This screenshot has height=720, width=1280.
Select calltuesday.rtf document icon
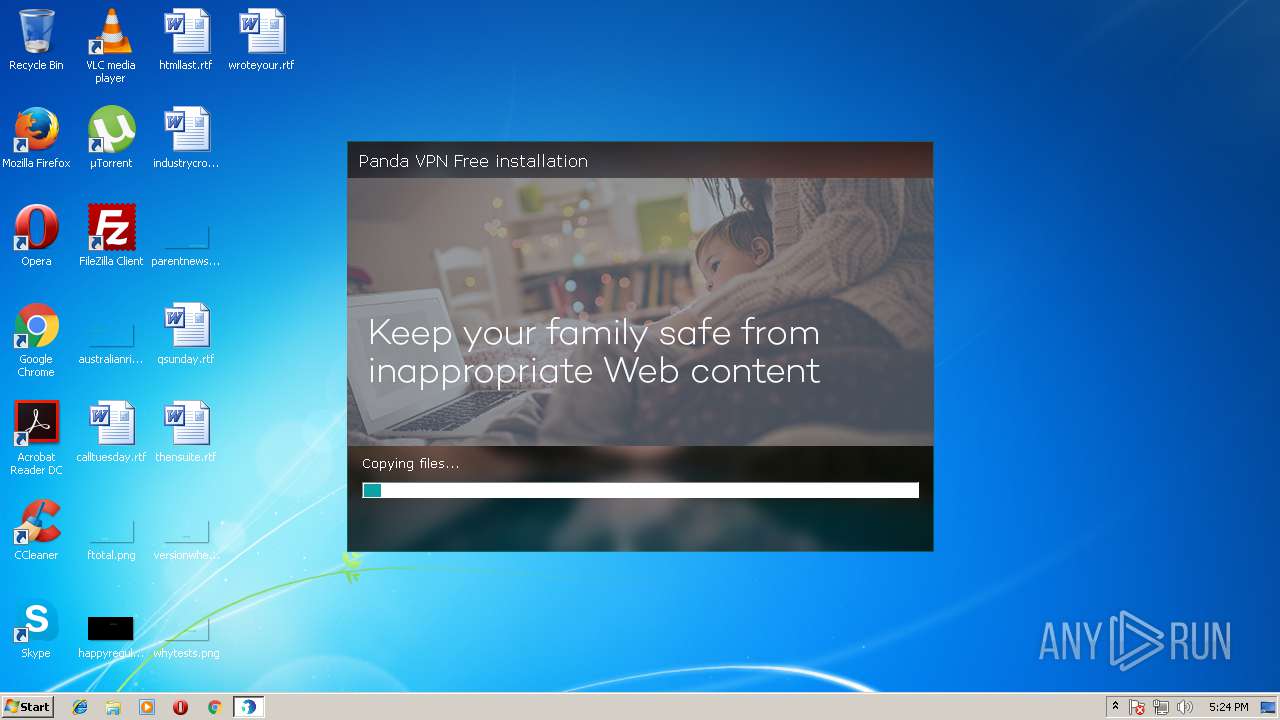111,432
